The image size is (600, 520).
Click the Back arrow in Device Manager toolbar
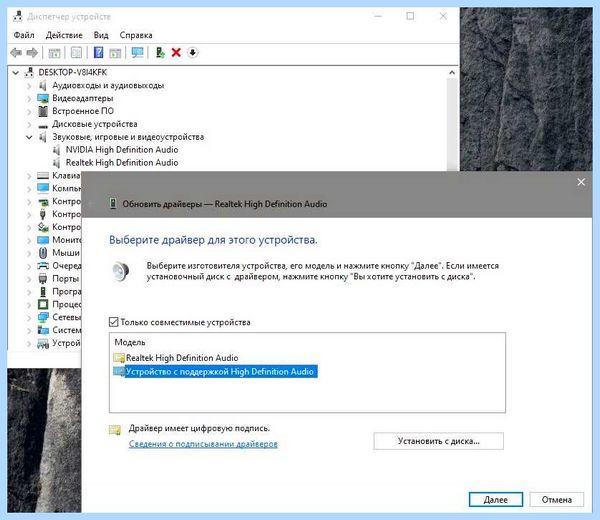pyautogui.click(x=16, y=52)
